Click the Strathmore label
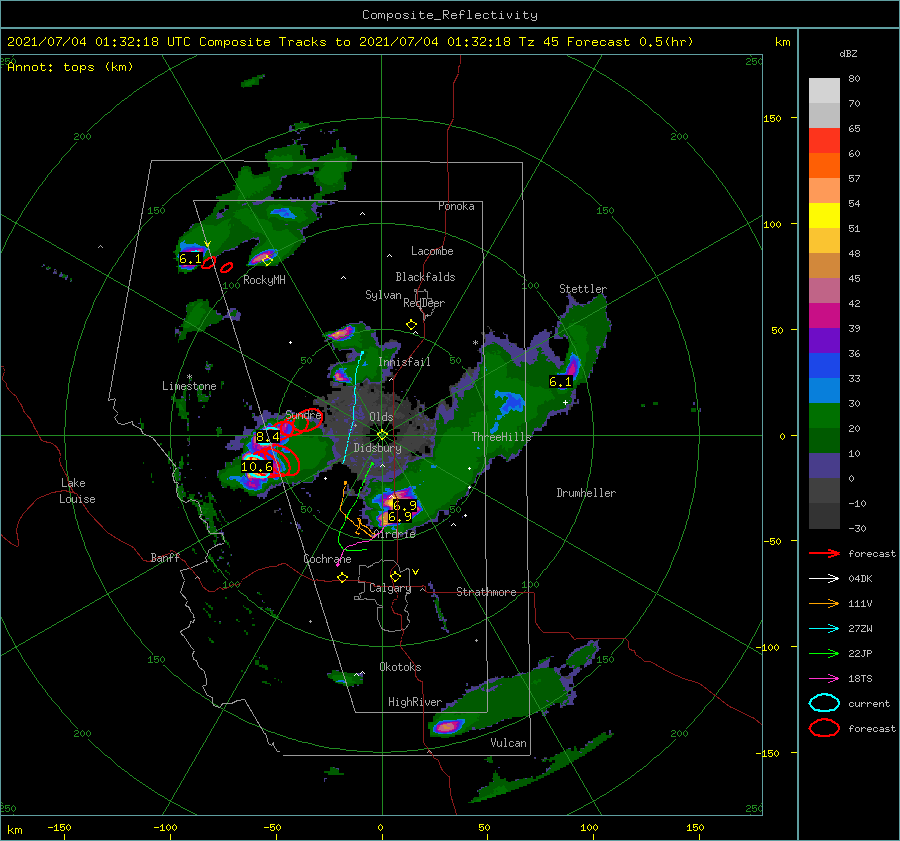Image resolution: width=900 pixels, height=841 pixels. click(486, 592)
